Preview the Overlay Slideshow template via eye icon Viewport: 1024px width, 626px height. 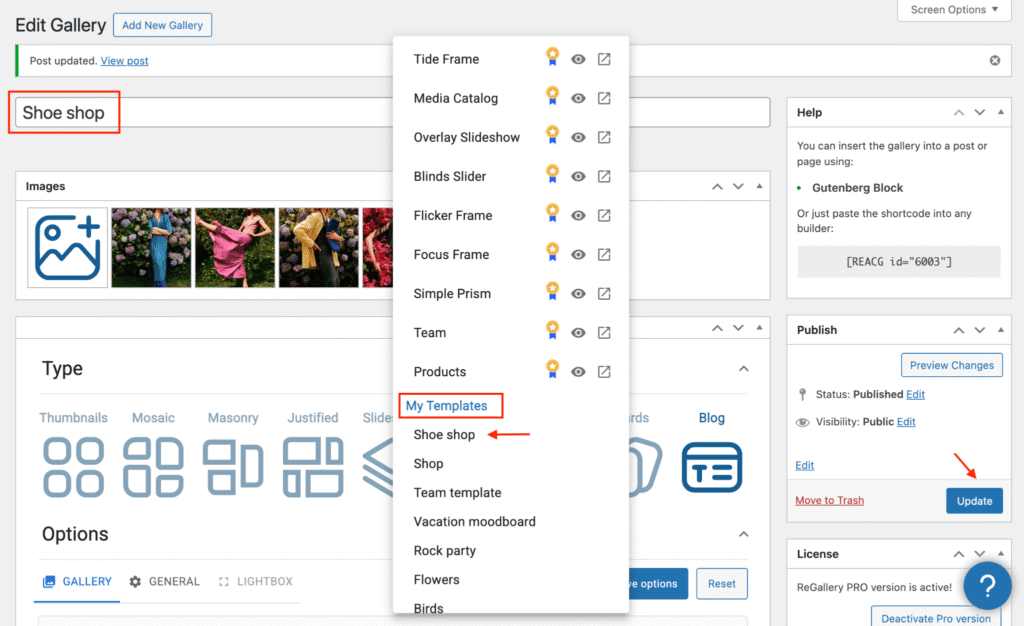[578, 137]
